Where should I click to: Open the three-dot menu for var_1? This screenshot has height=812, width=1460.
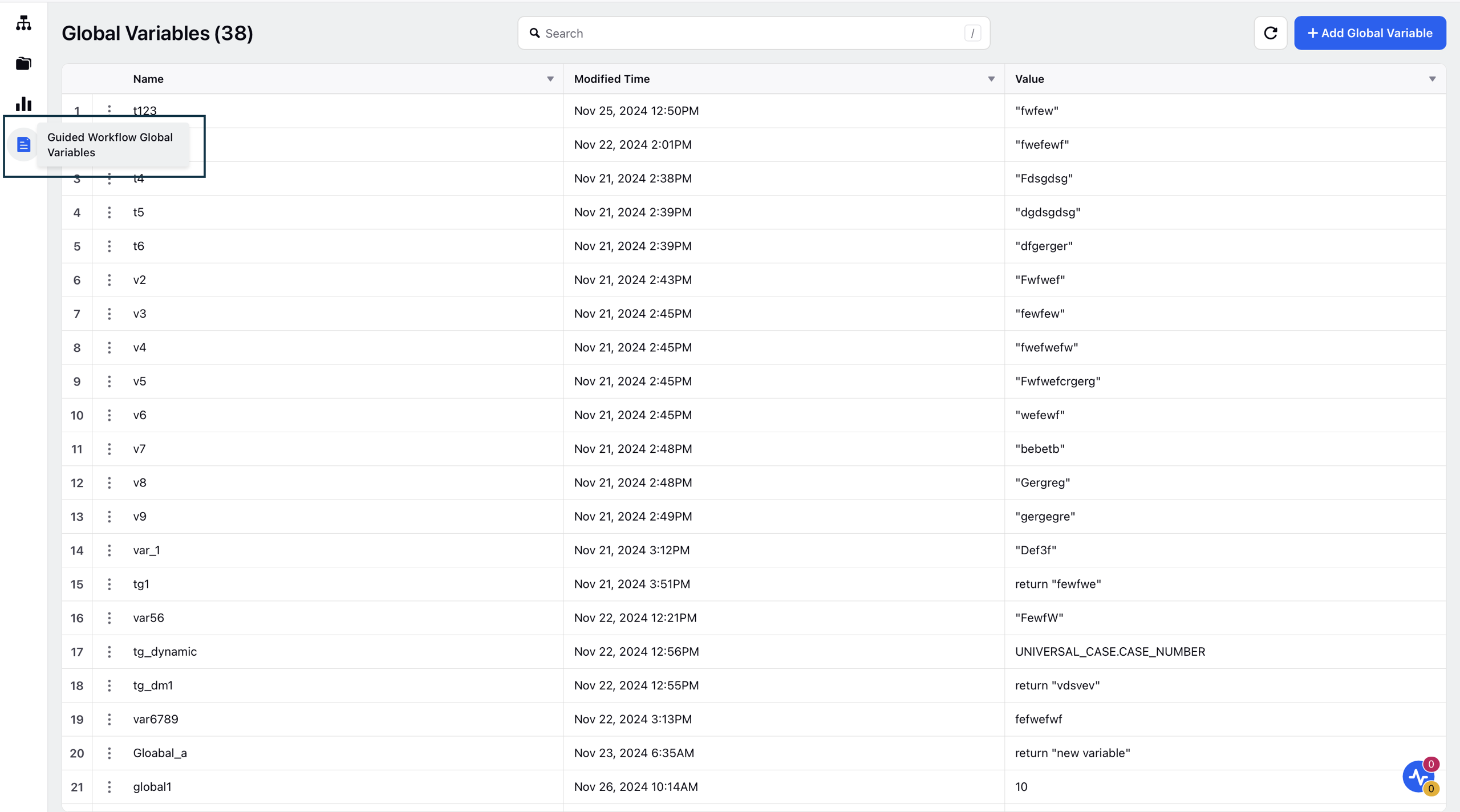[x=109, y=550]
